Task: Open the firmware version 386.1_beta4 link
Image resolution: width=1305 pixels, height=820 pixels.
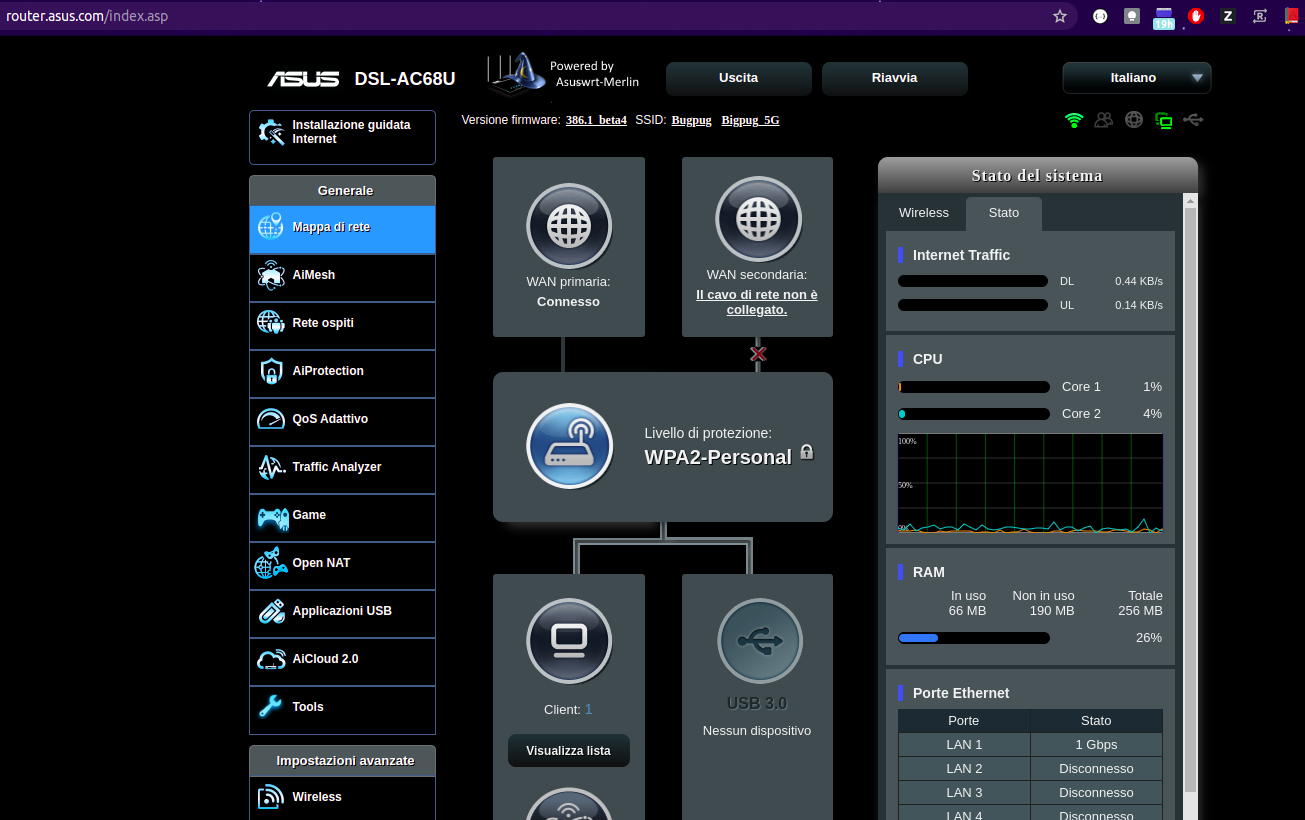Action: [596, 120]
